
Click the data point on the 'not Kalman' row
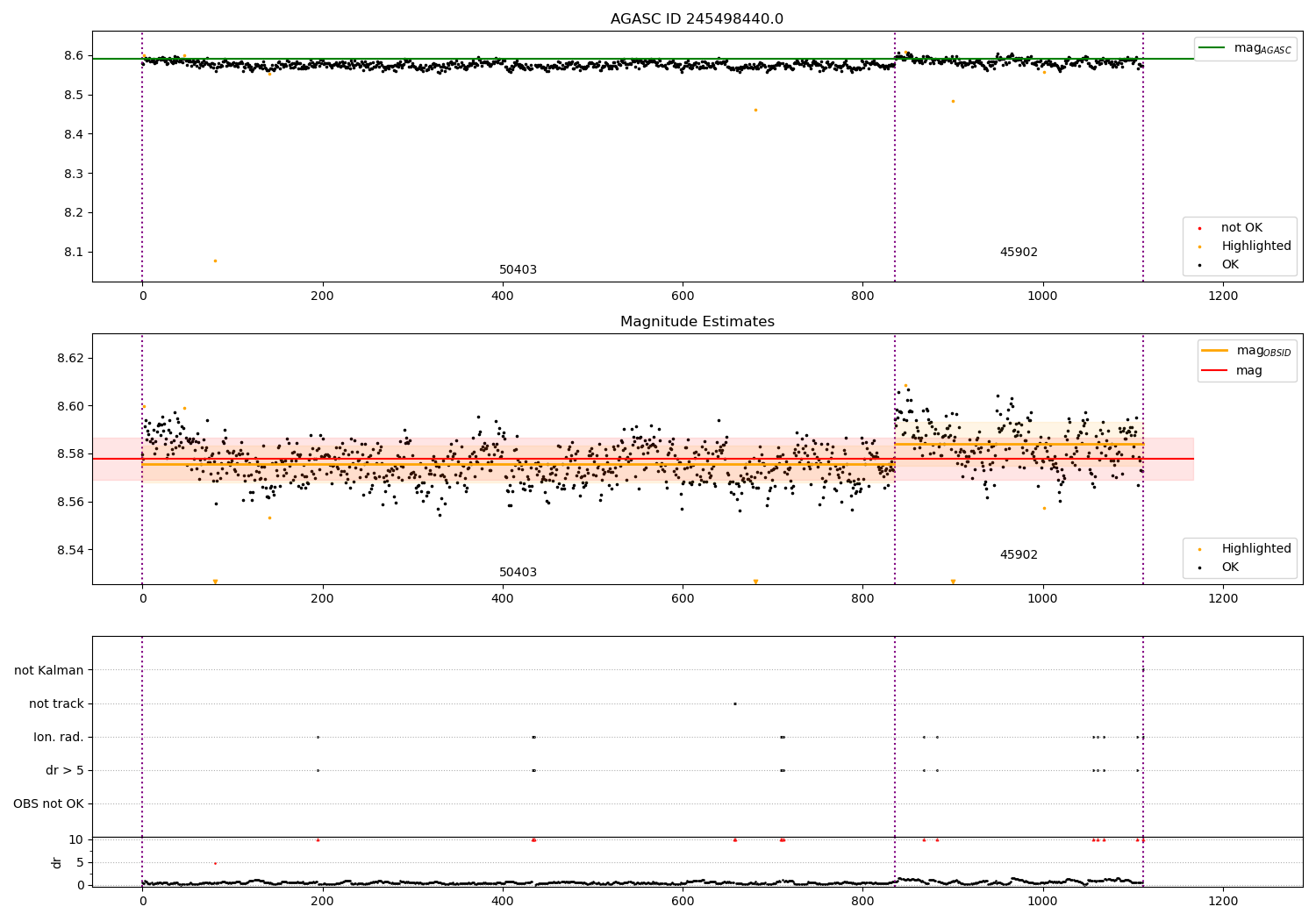(1143, 670)
